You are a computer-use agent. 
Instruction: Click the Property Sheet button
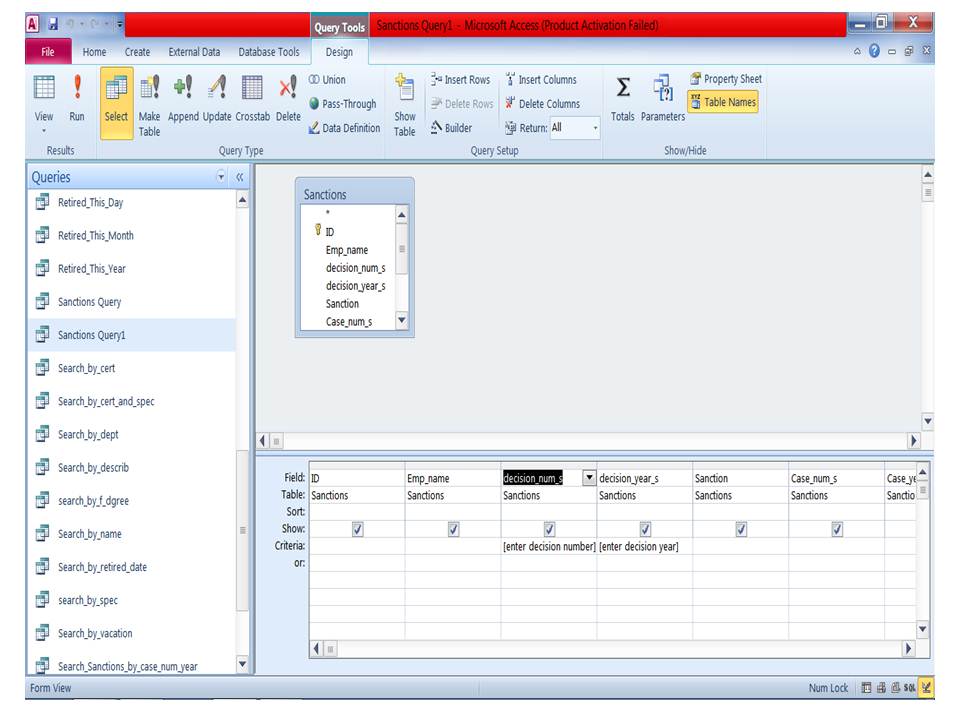pyautogui.click(x=724, y=80)
